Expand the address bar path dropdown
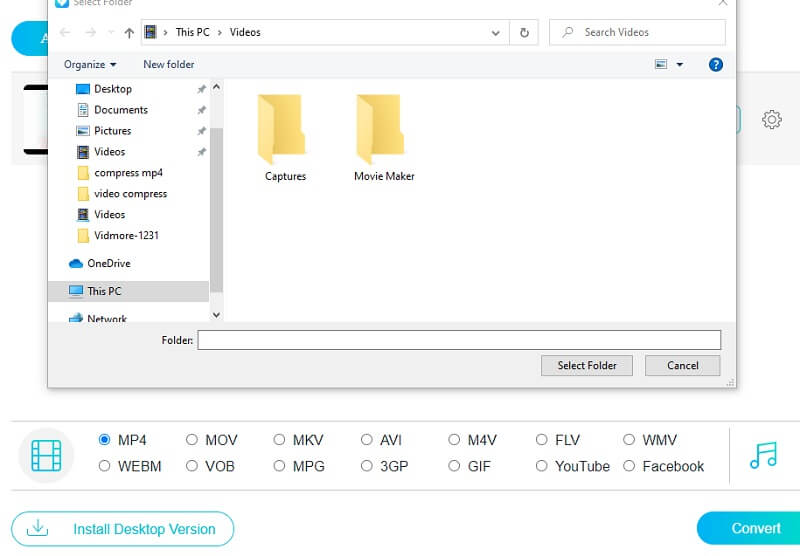The height and width of the screenshot is (556, 800). pos(496,32)
